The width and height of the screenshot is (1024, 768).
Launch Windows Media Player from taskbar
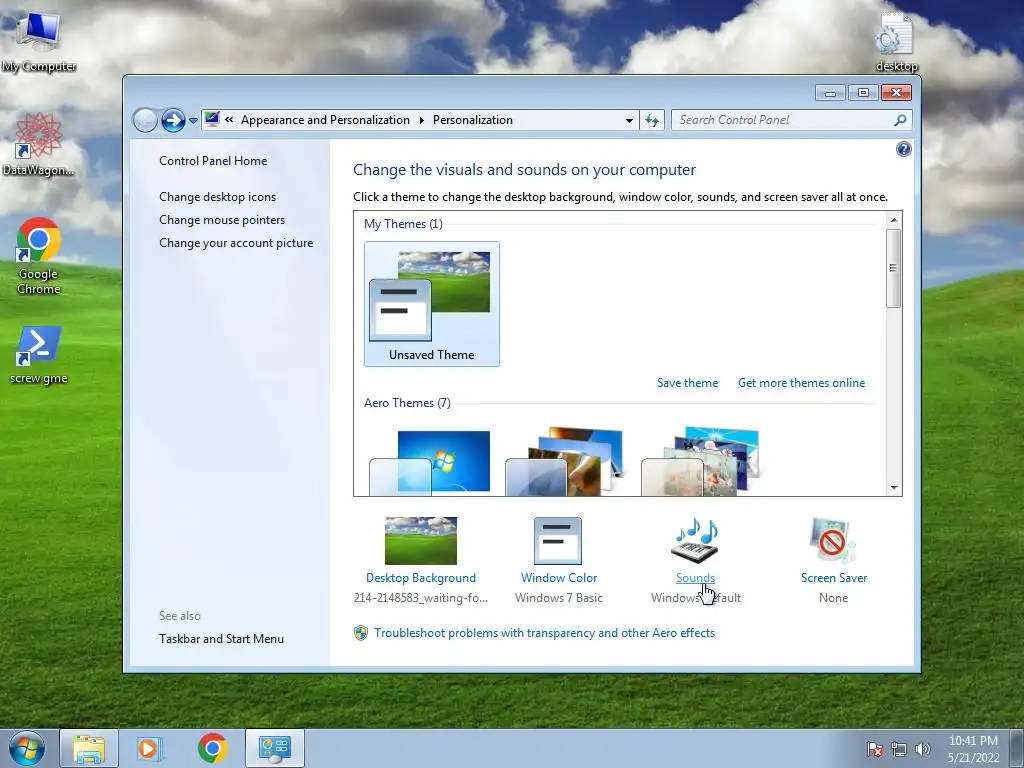[149, 748]
